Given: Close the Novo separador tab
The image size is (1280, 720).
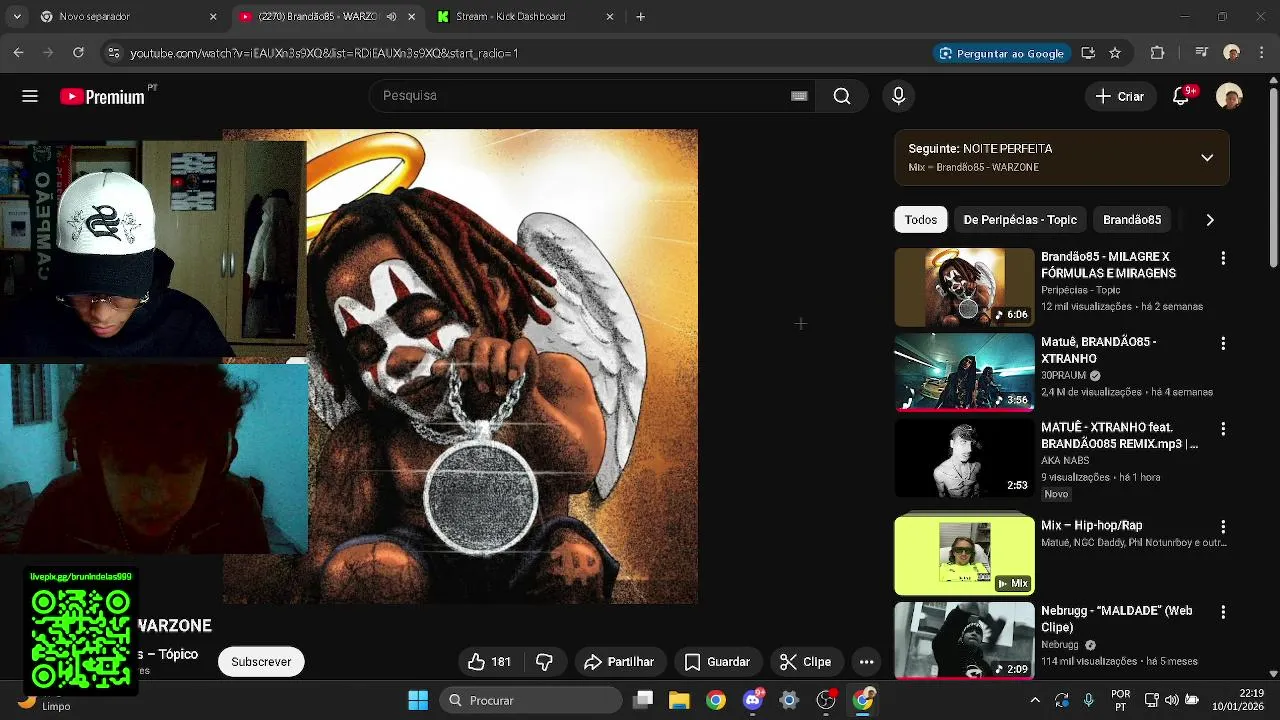Looking at the screenshot, I should [x=213, y=17].
